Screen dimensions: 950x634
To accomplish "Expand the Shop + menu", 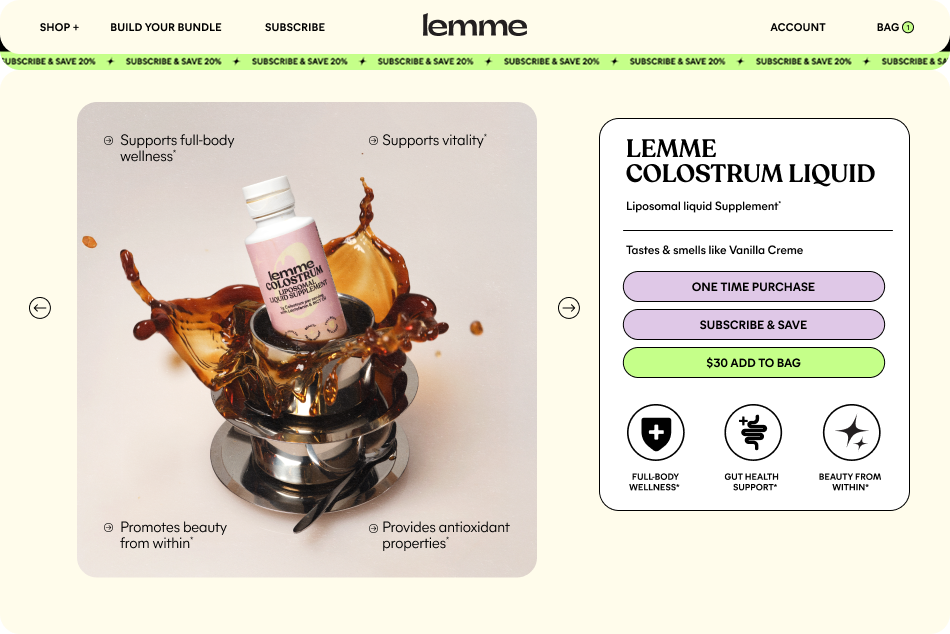I will click(59, 27).
